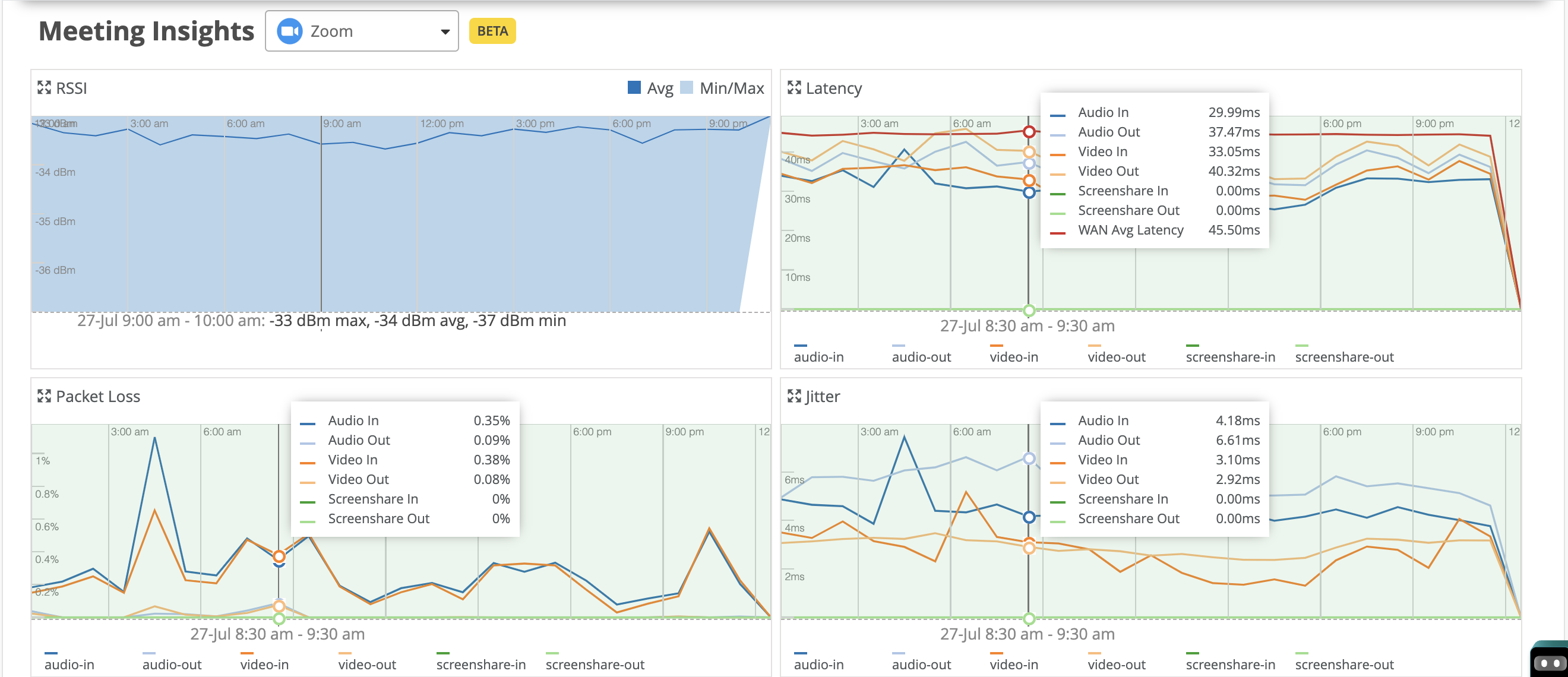Image resolution: width=1568 pixels, height=677 pixels.
Task: Click the dropdown arrow beside Zoom
Action: tap(445, 31)
